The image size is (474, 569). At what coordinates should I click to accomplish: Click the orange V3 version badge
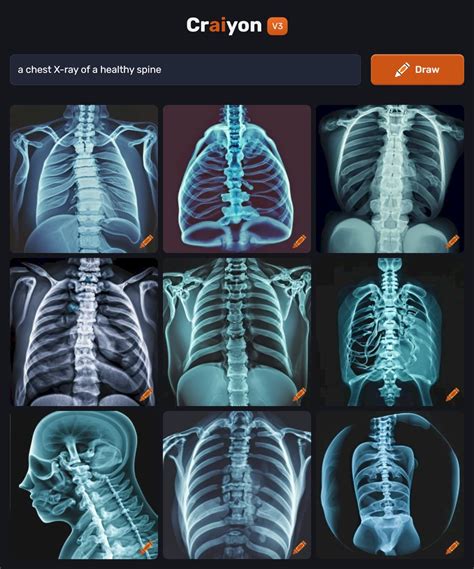click(277, 26)
